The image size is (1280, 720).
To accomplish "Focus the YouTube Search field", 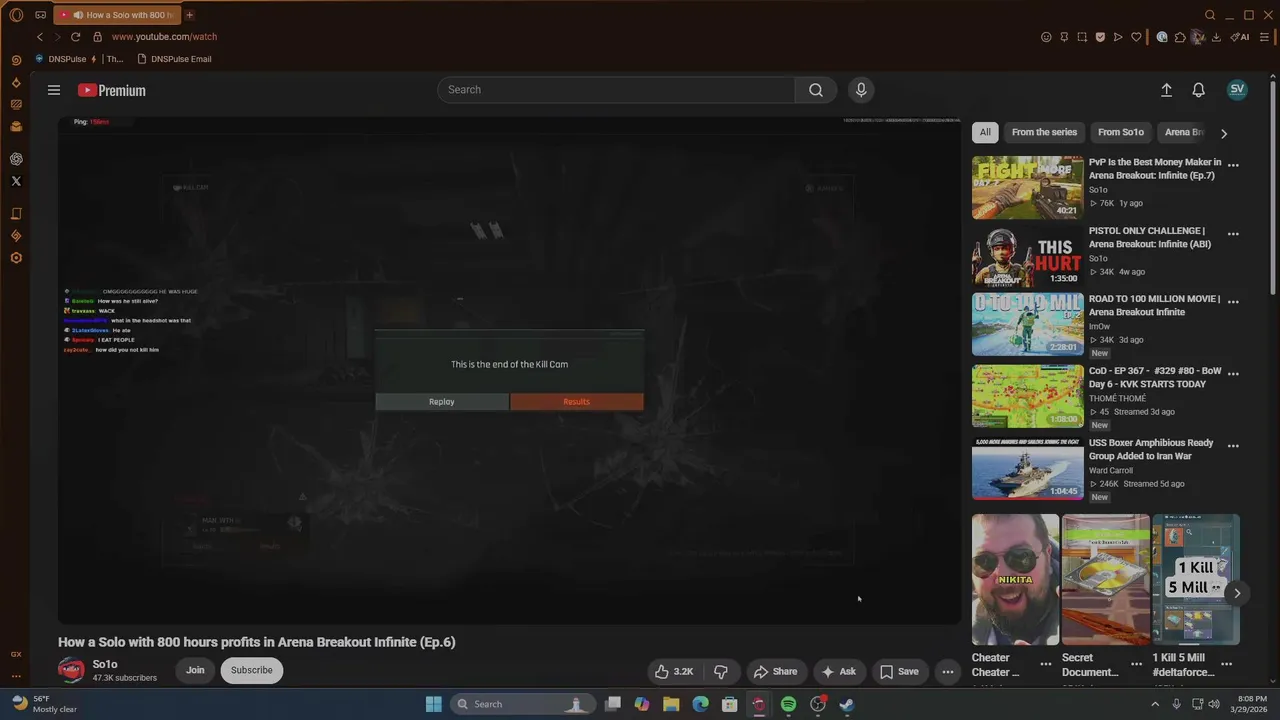I will tap(616, 90).
